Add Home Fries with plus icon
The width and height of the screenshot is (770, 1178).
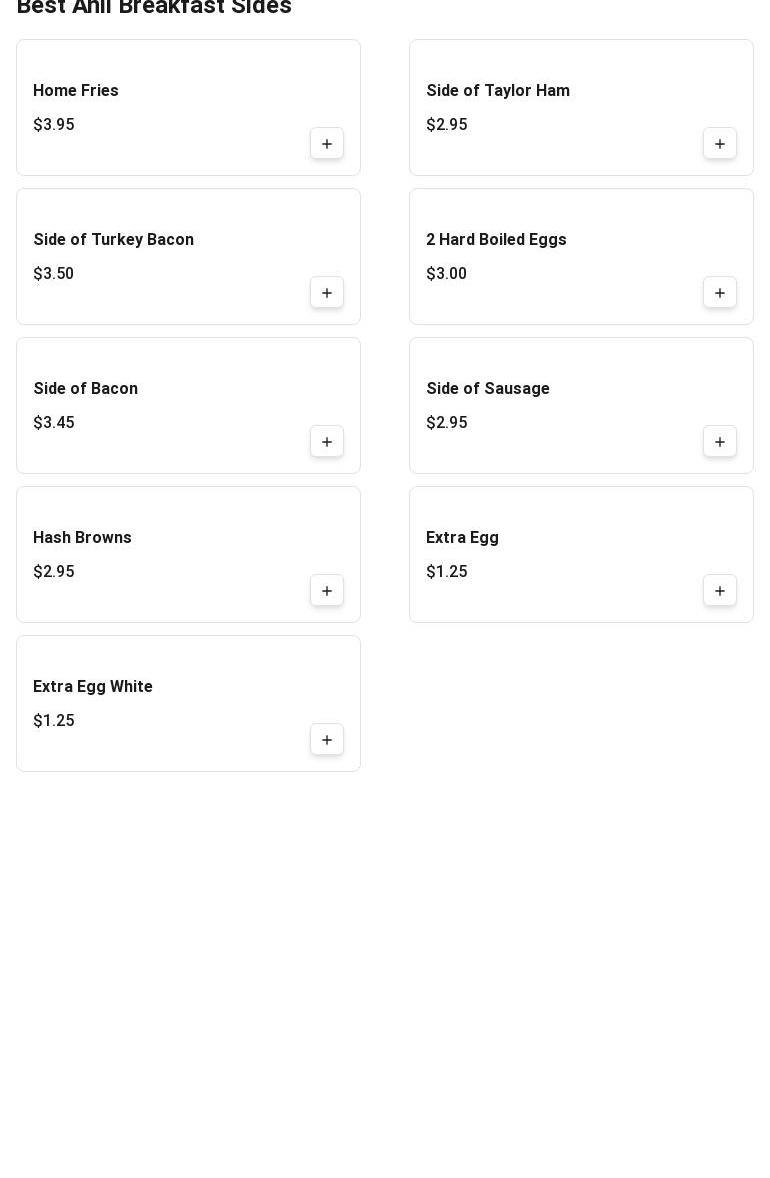coord(327,143)
